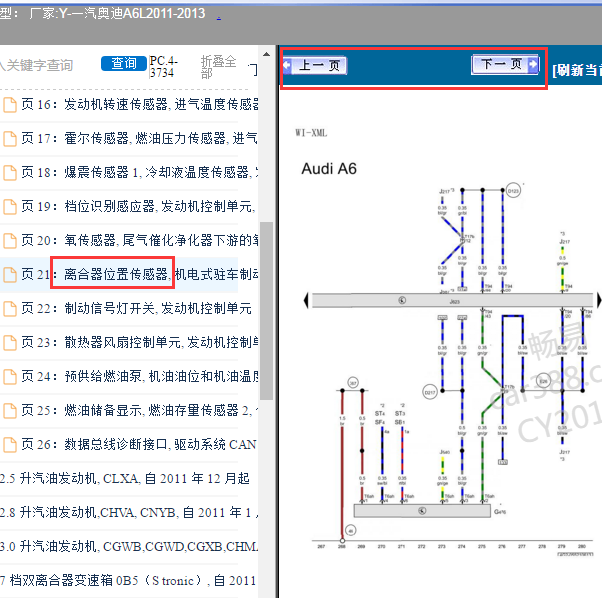Go to next page with 下一页 button
The height and width of the screenshot is (598, 602).
(505, 64)
